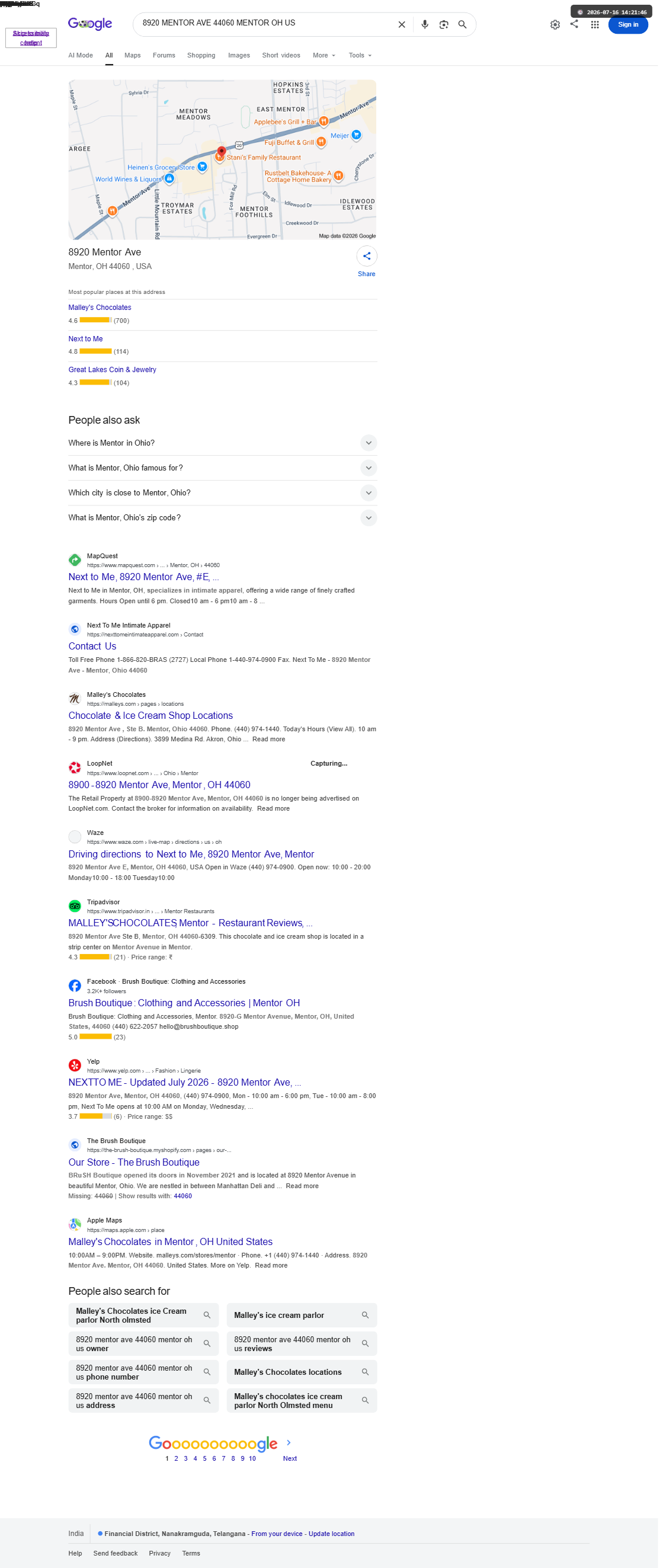Switch to Maps tab
The image size is (666, 1568).
(x=132, y=55)
